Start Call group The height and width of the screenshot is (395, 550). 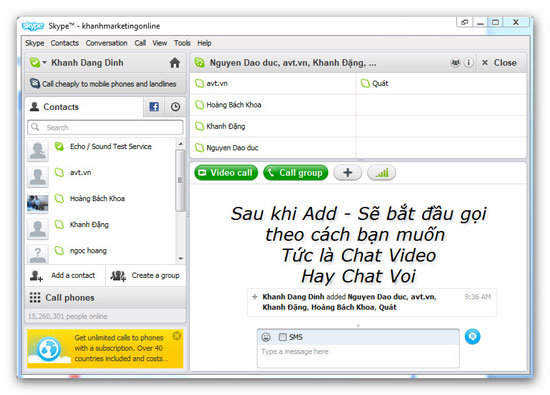(x=295, y=173)
